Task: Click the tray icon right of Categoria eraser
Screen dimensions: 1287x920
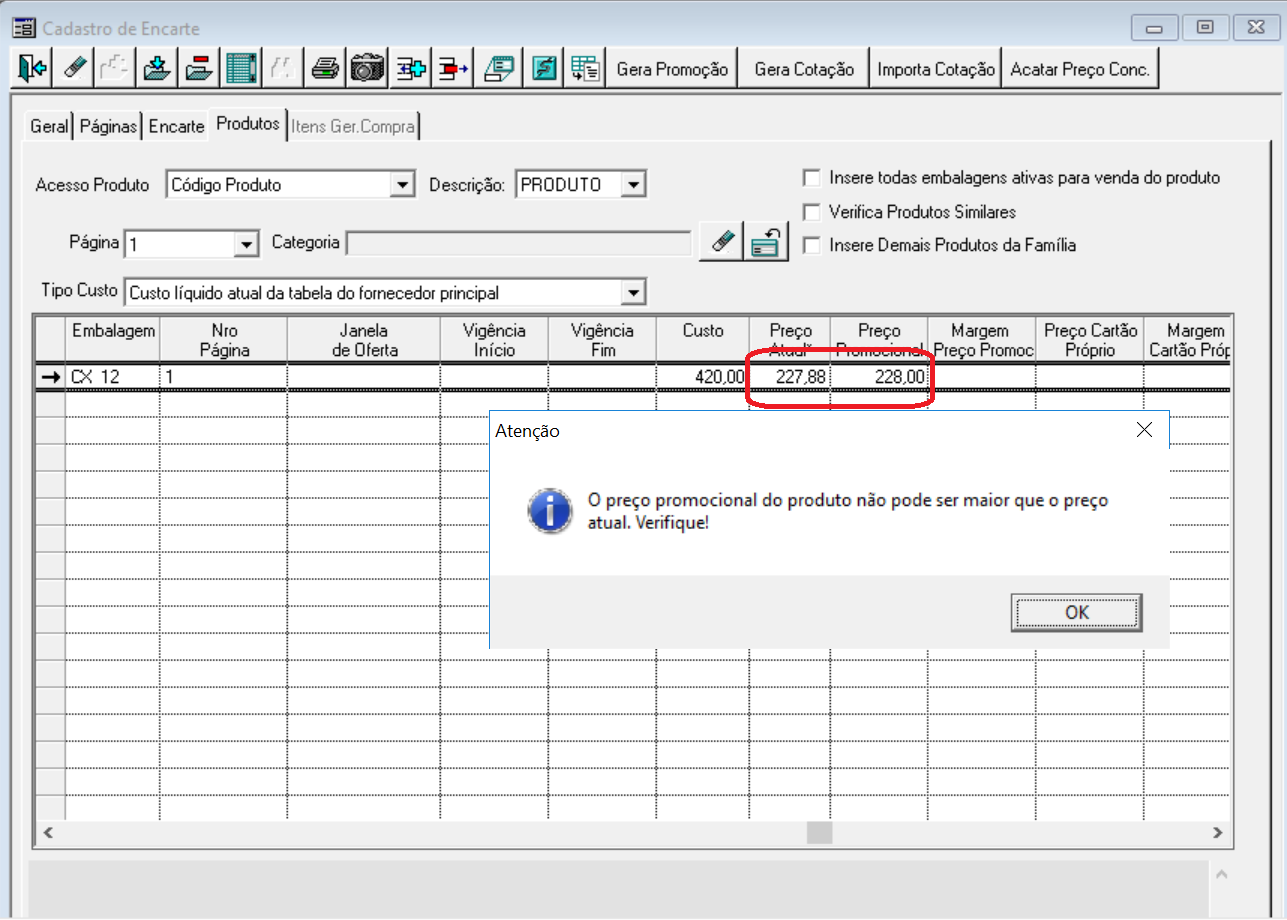Action: (x=768, y=242)
